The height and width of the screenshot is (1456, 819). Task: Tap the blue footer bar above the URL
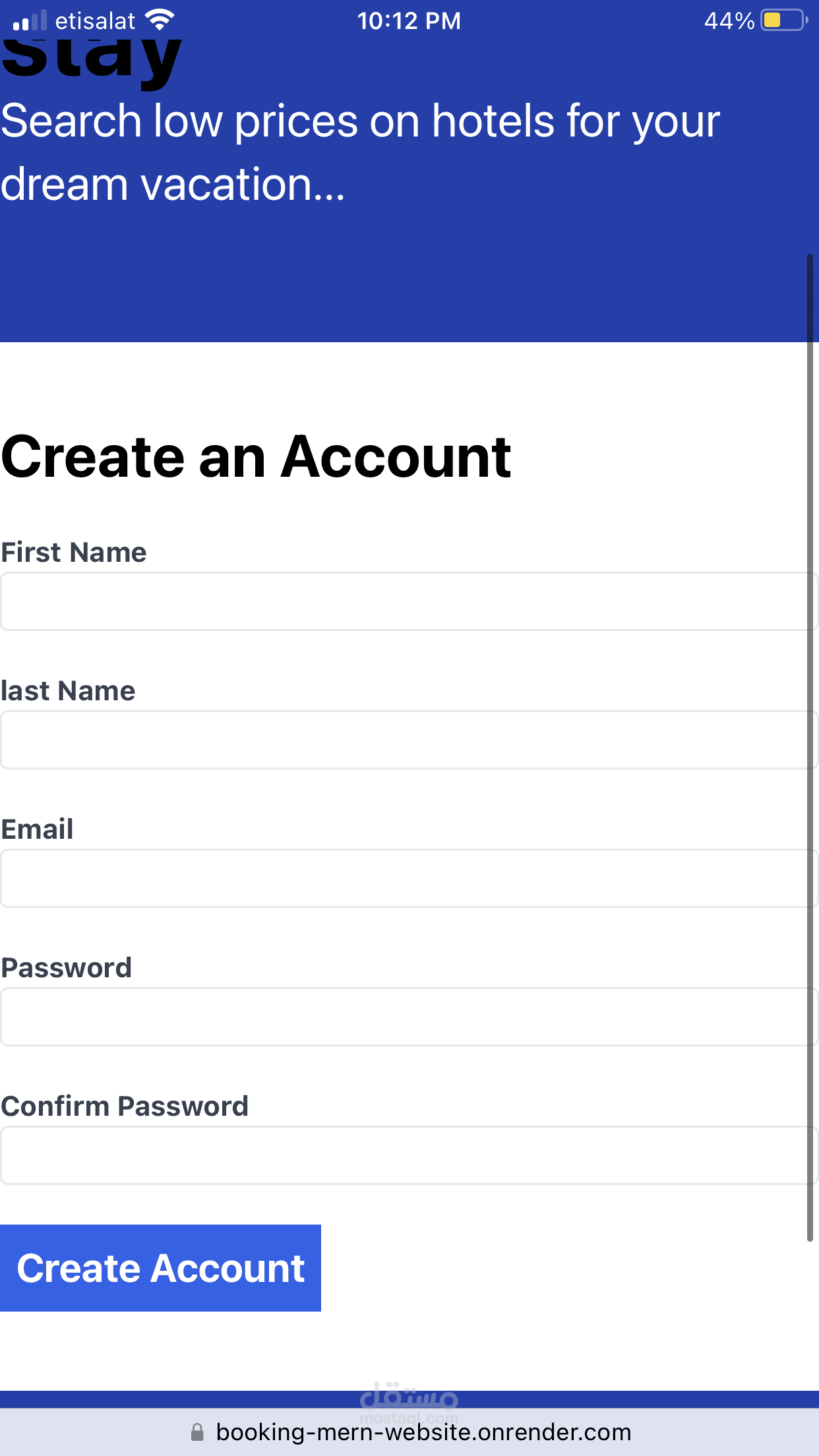[x=409, y=1398]
